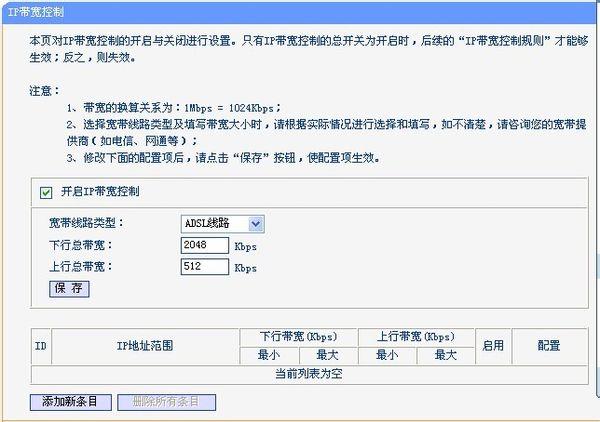Screen dimensions: 600x422
Task: Click the 下行总带宽 field showing 2048
Action: click(206, 245)
